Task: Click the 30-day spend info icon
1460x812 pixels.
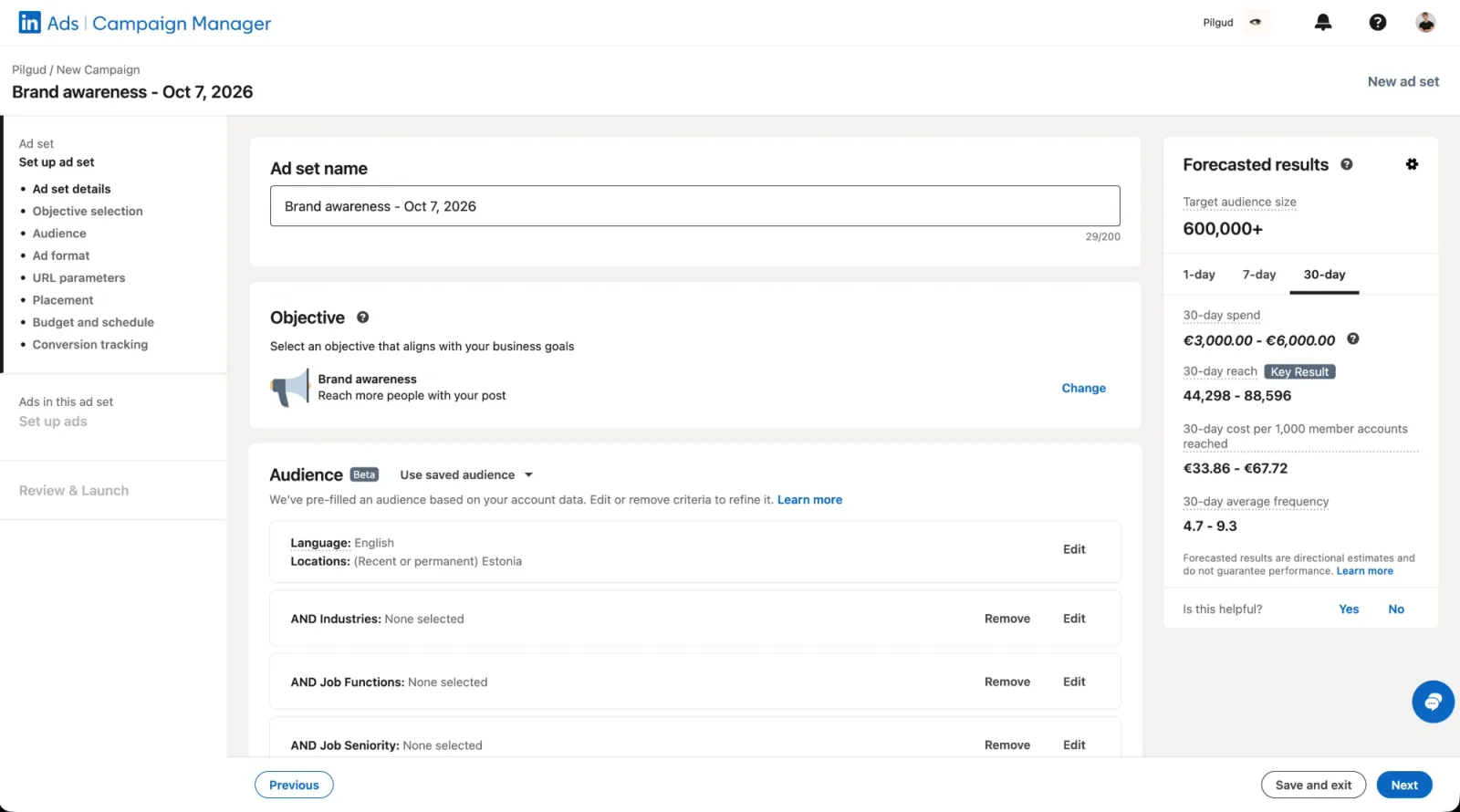Action: pyautogui.click(x=1353, y=338)
